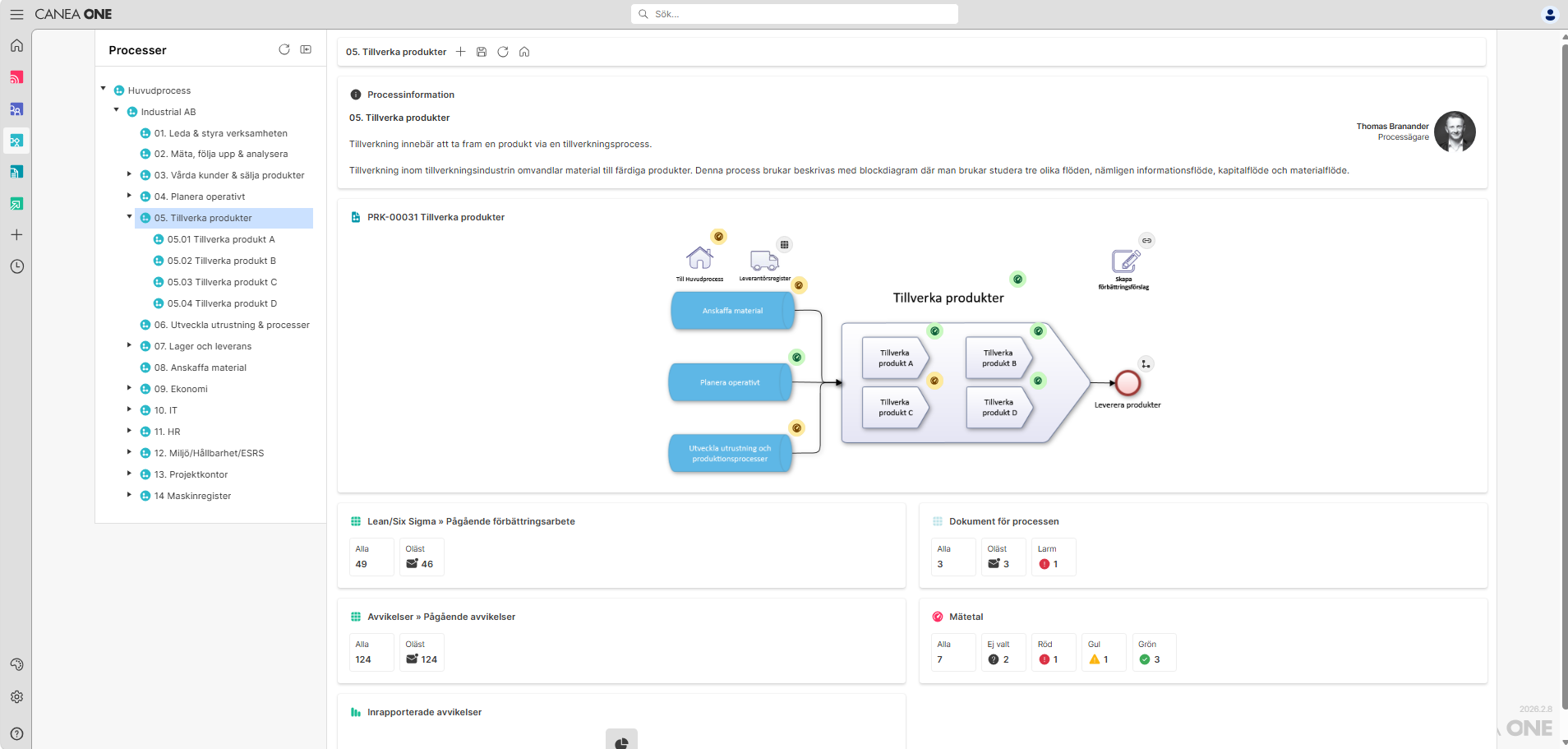Click Planera operativt process box
The image size is (1568, 749).
click(x=730, y=382)
